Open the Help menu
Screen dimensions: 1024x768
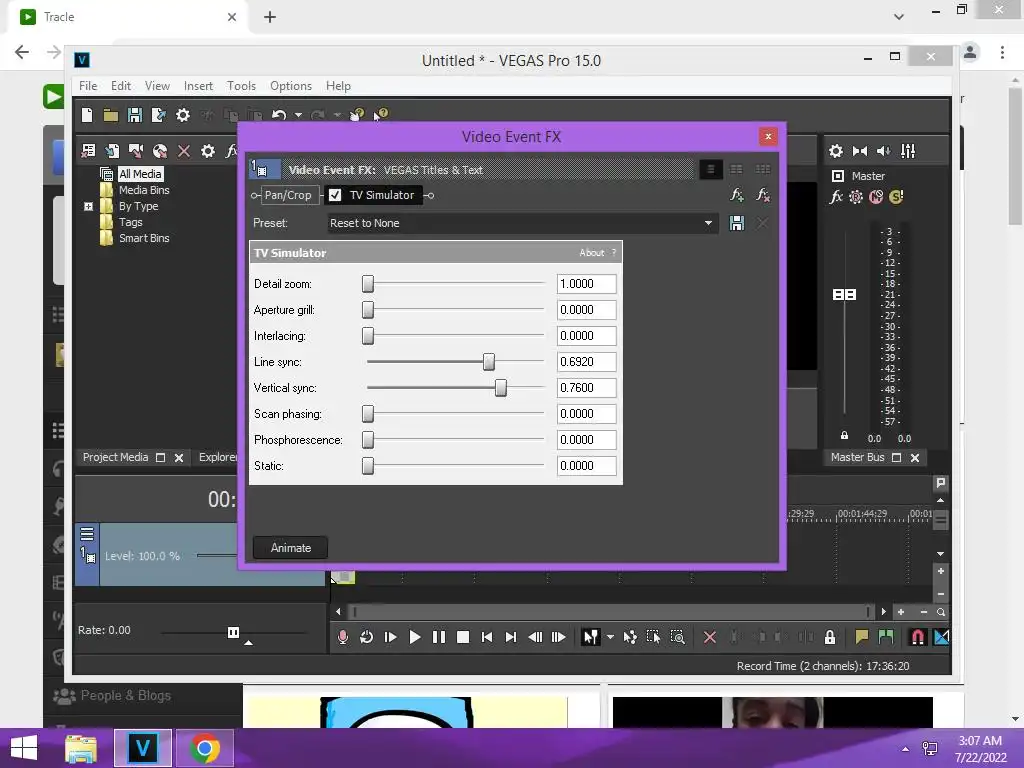pos(338,86)
